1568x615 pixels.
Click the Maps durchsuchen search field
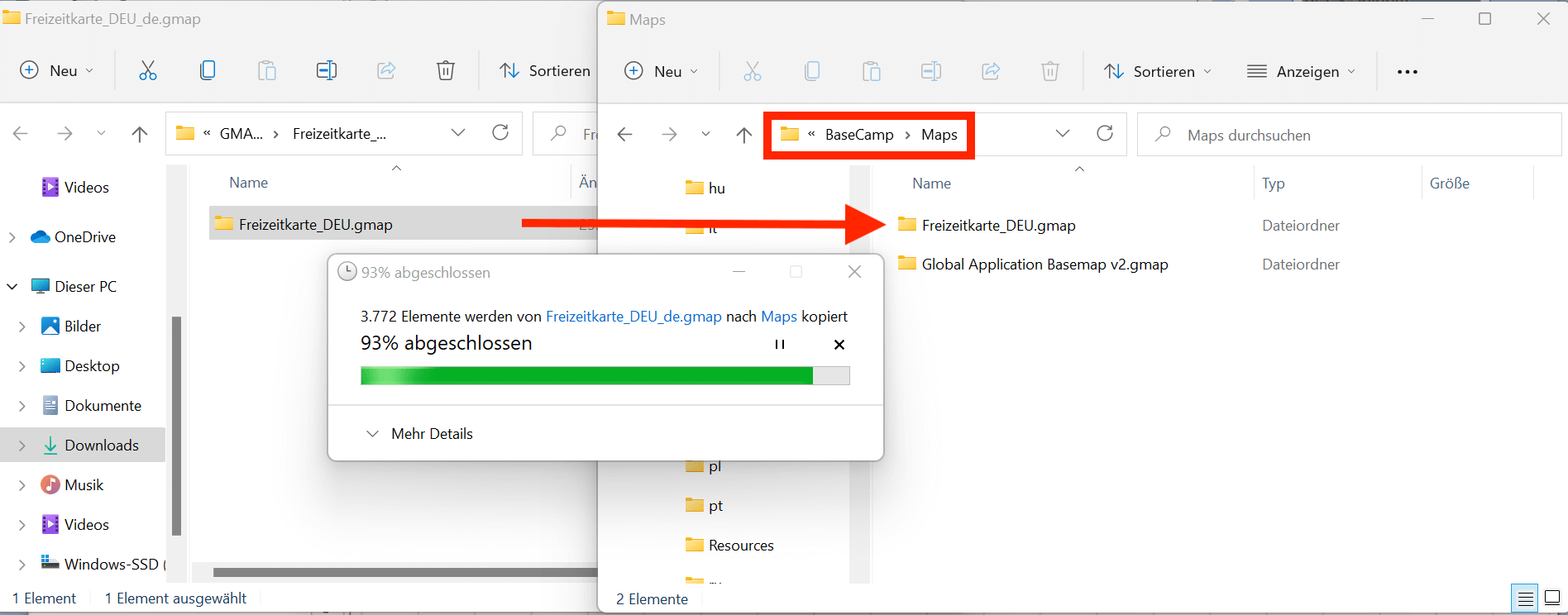(x=1356, y=135)
